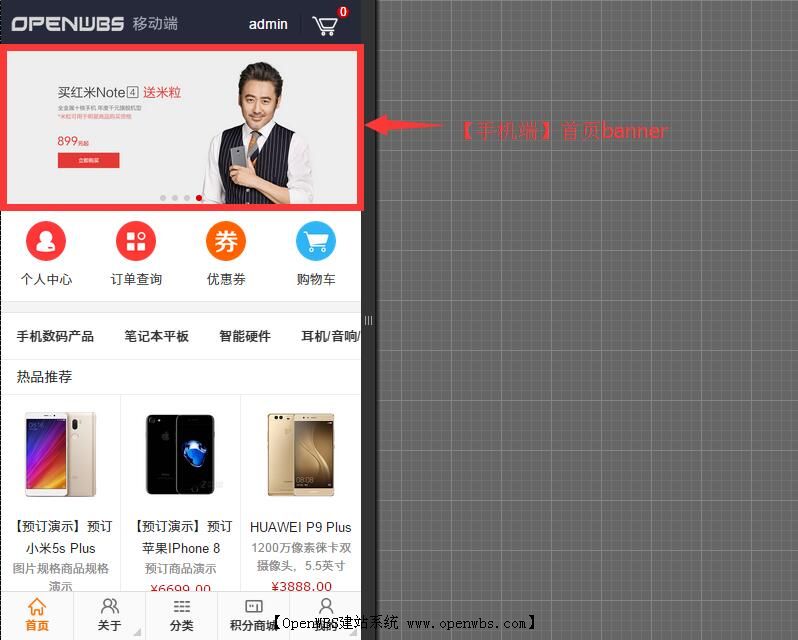Tap the 个人中心 personal center icon
Screen dimensions: 798x640
(46, 242)
